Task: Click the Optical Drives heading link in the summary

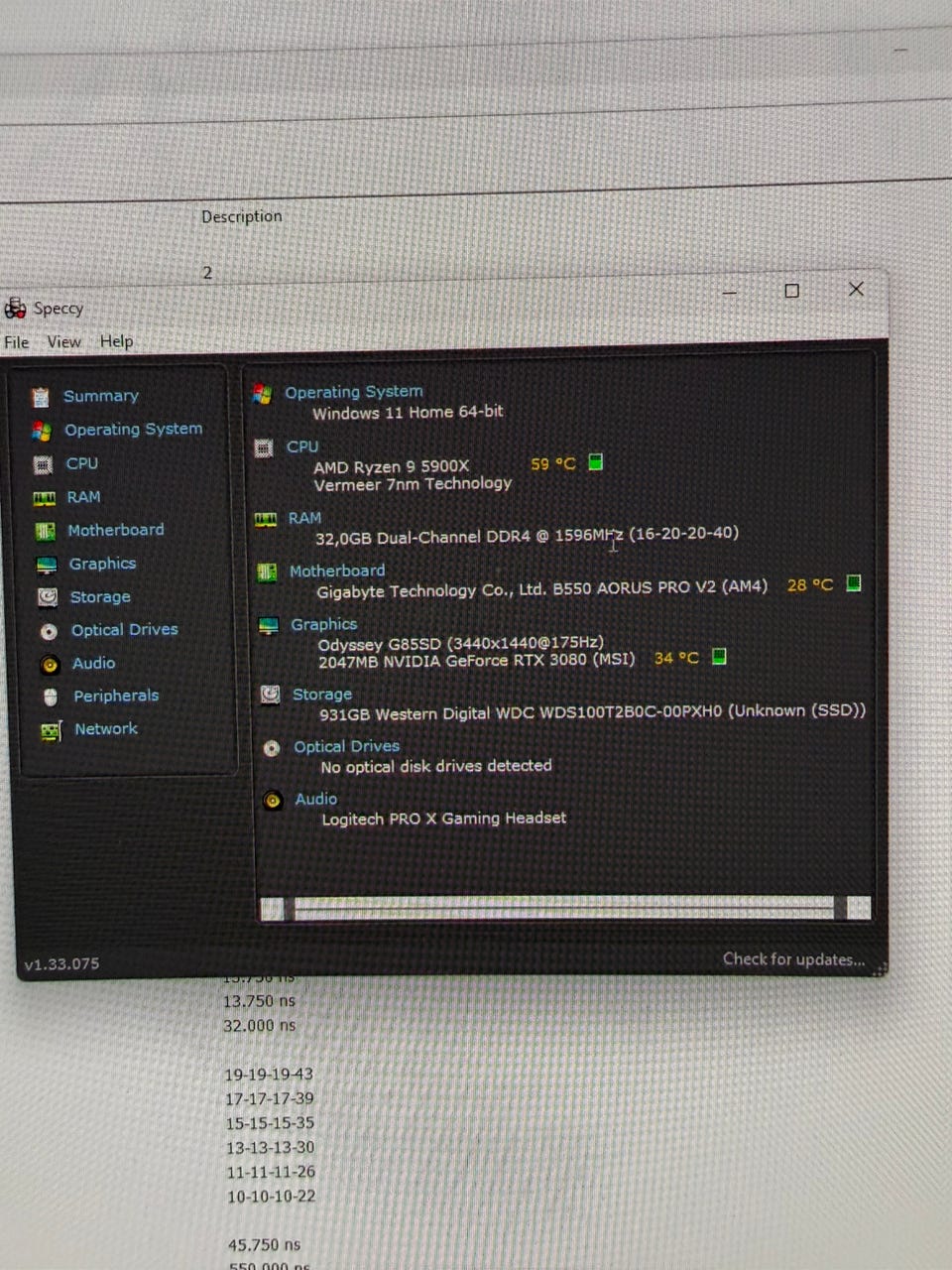Action: click(x=347, y=746)
